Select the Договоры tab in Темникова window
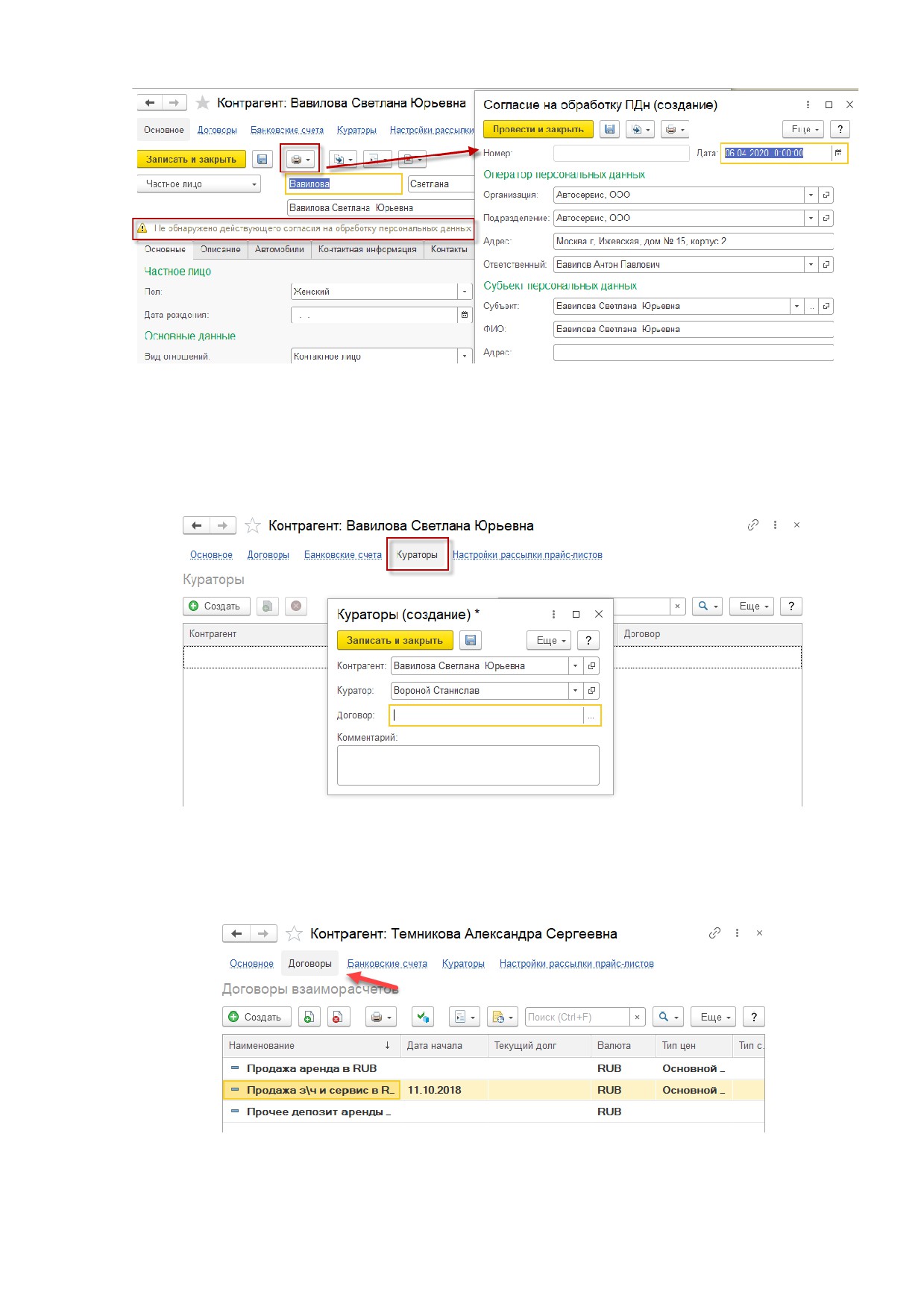 point(309,964)
